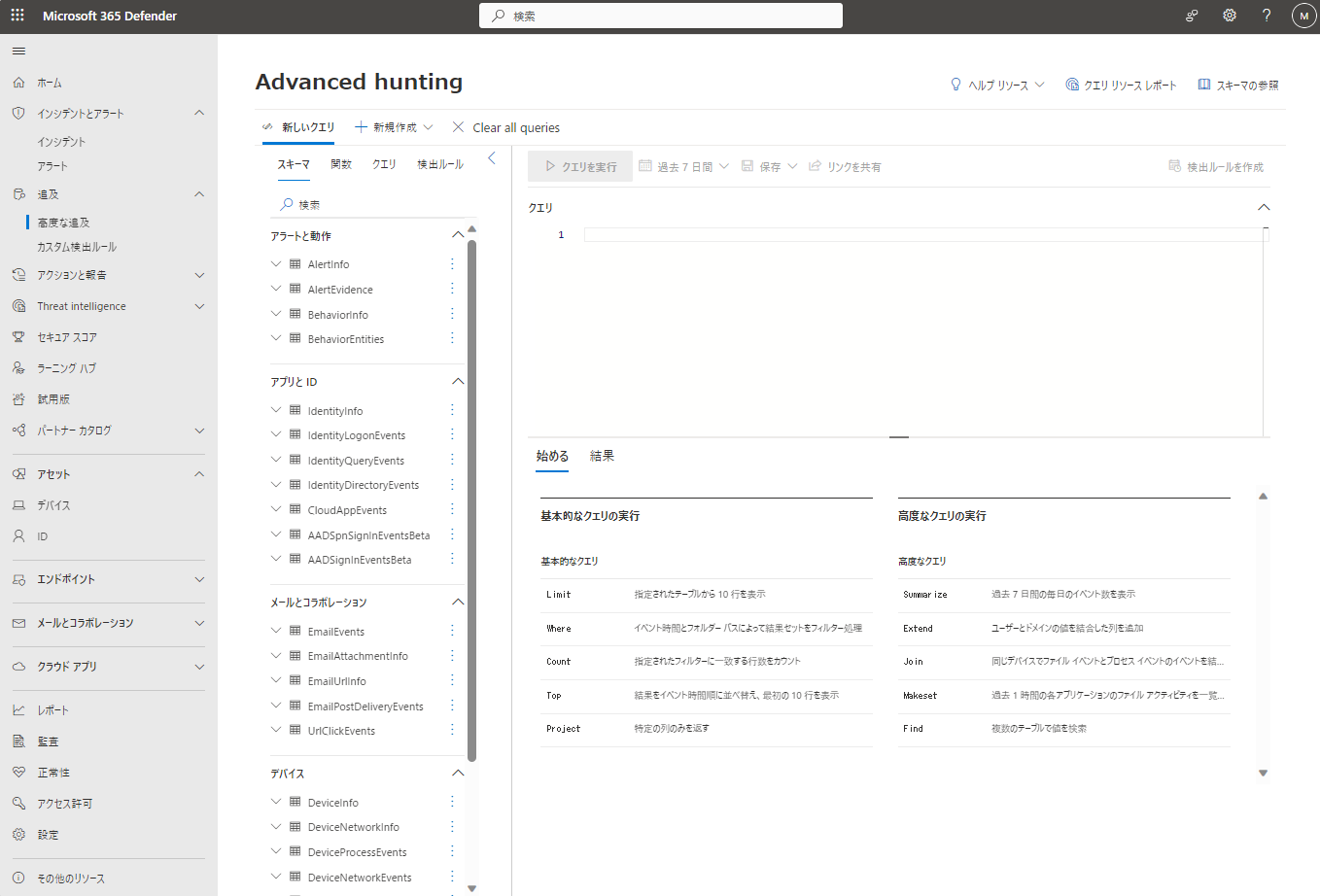
Task: Click the デバイス laptop icon
Action: pyautogui.click(x=18, y=505)
